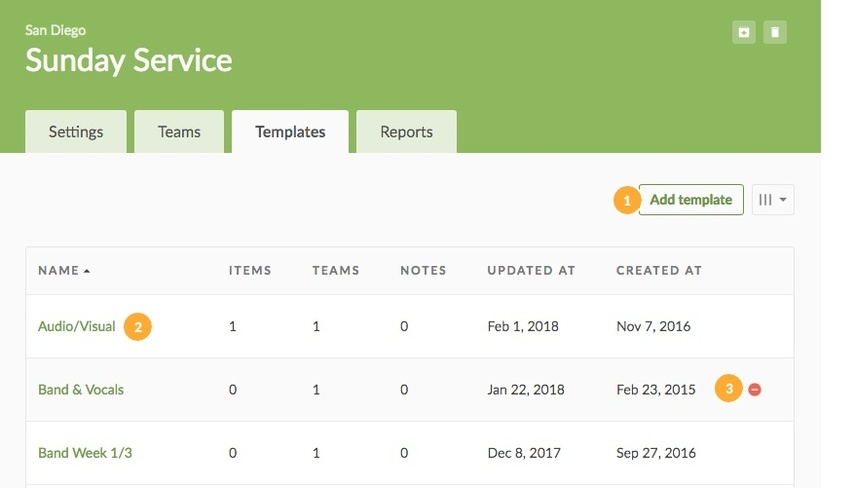
Task: Switch to the Settings tab
Action: (x=76, y=132)
